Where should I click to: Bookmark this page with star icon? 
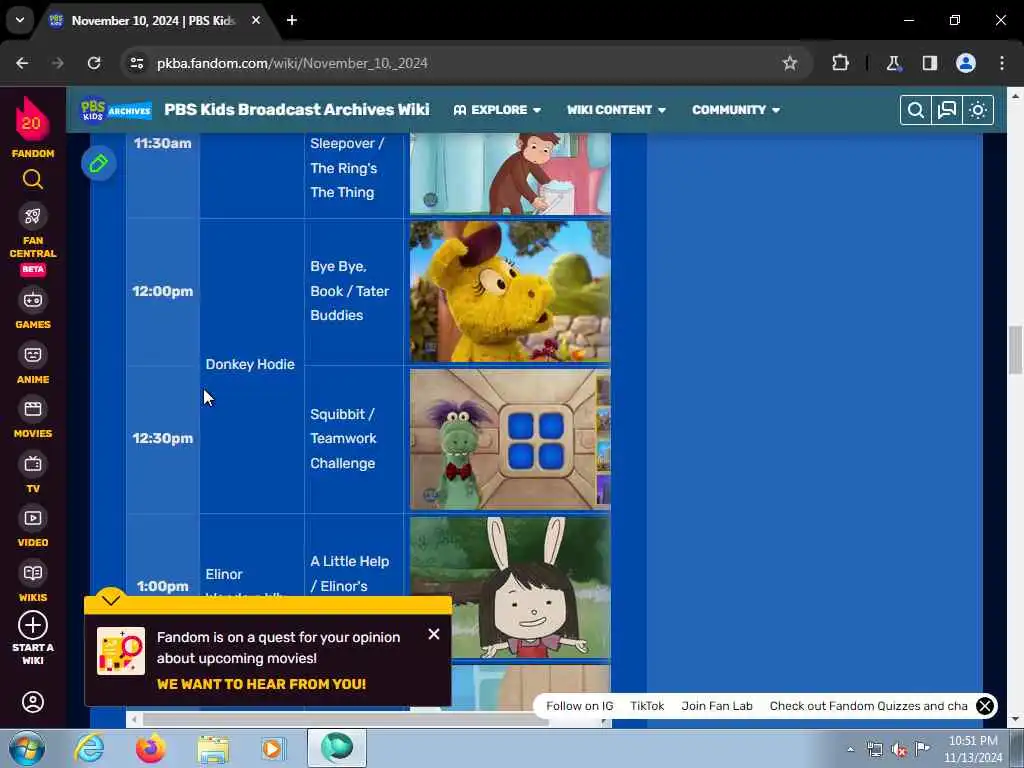790,63
